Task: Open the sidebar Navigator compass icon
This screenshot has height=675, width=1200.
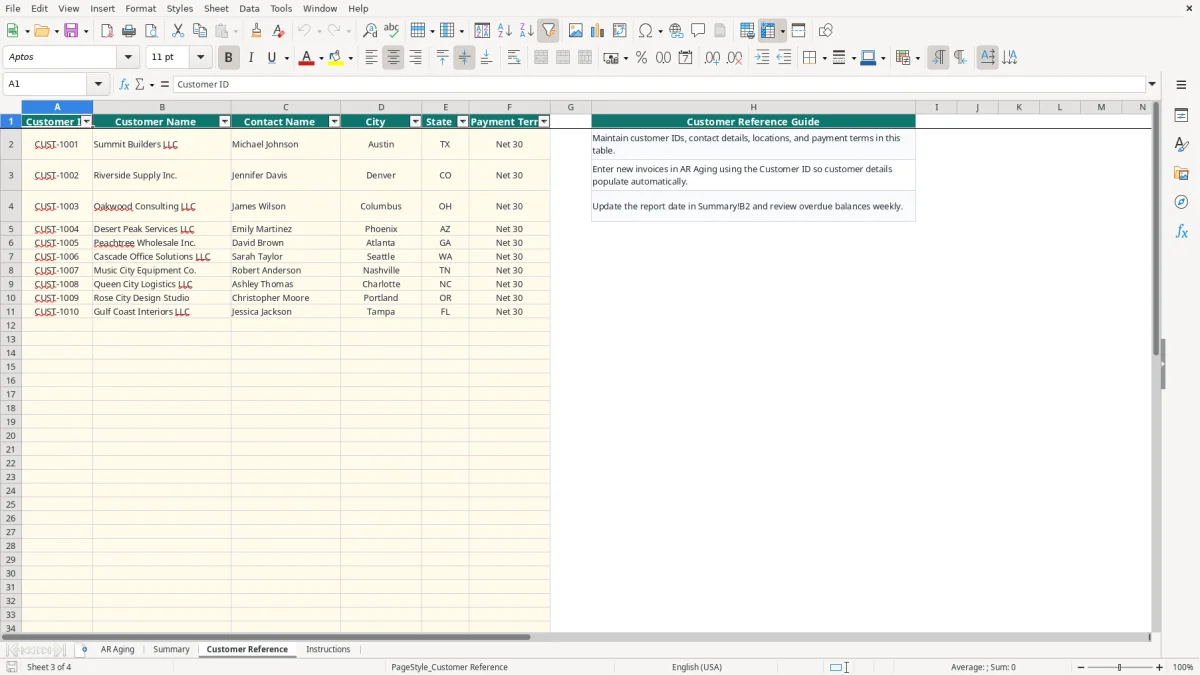Action: point(1181,202)
